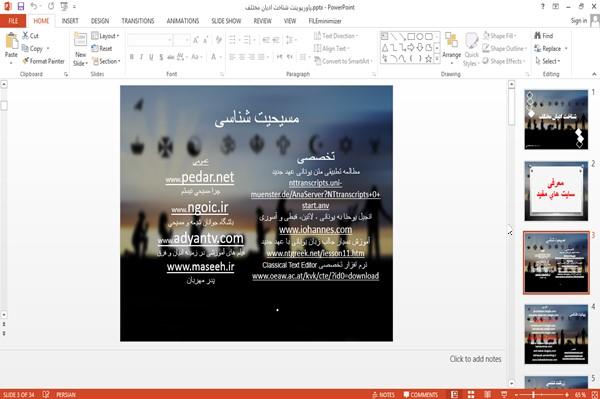This screenshot has width=600, height=399.
Task: Switch to the DESIGN tab
Action: tap(100, 21)
